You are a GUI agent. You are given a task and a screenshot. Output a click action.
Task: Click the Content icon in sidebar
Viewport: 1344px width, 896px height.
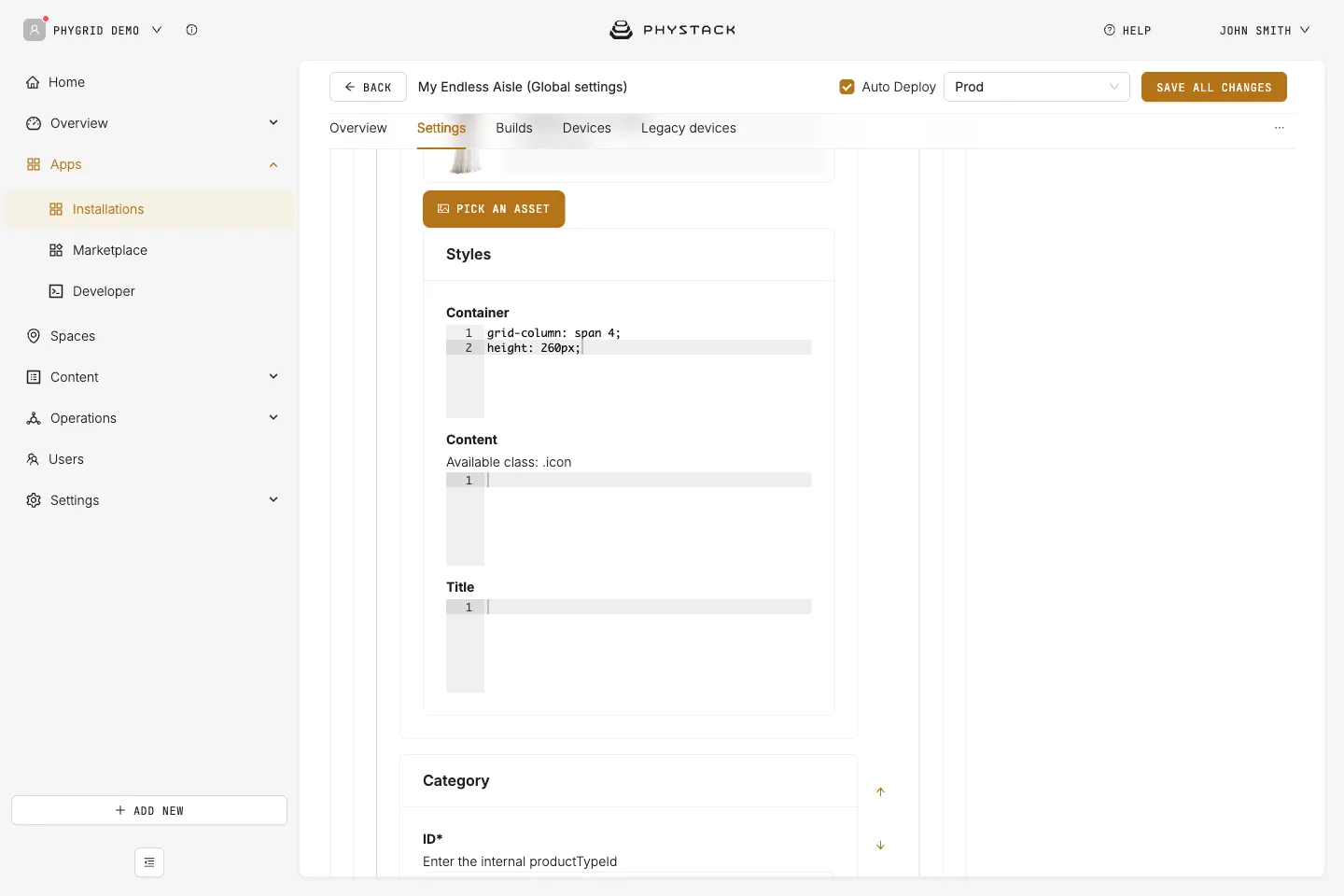(34, 377)
